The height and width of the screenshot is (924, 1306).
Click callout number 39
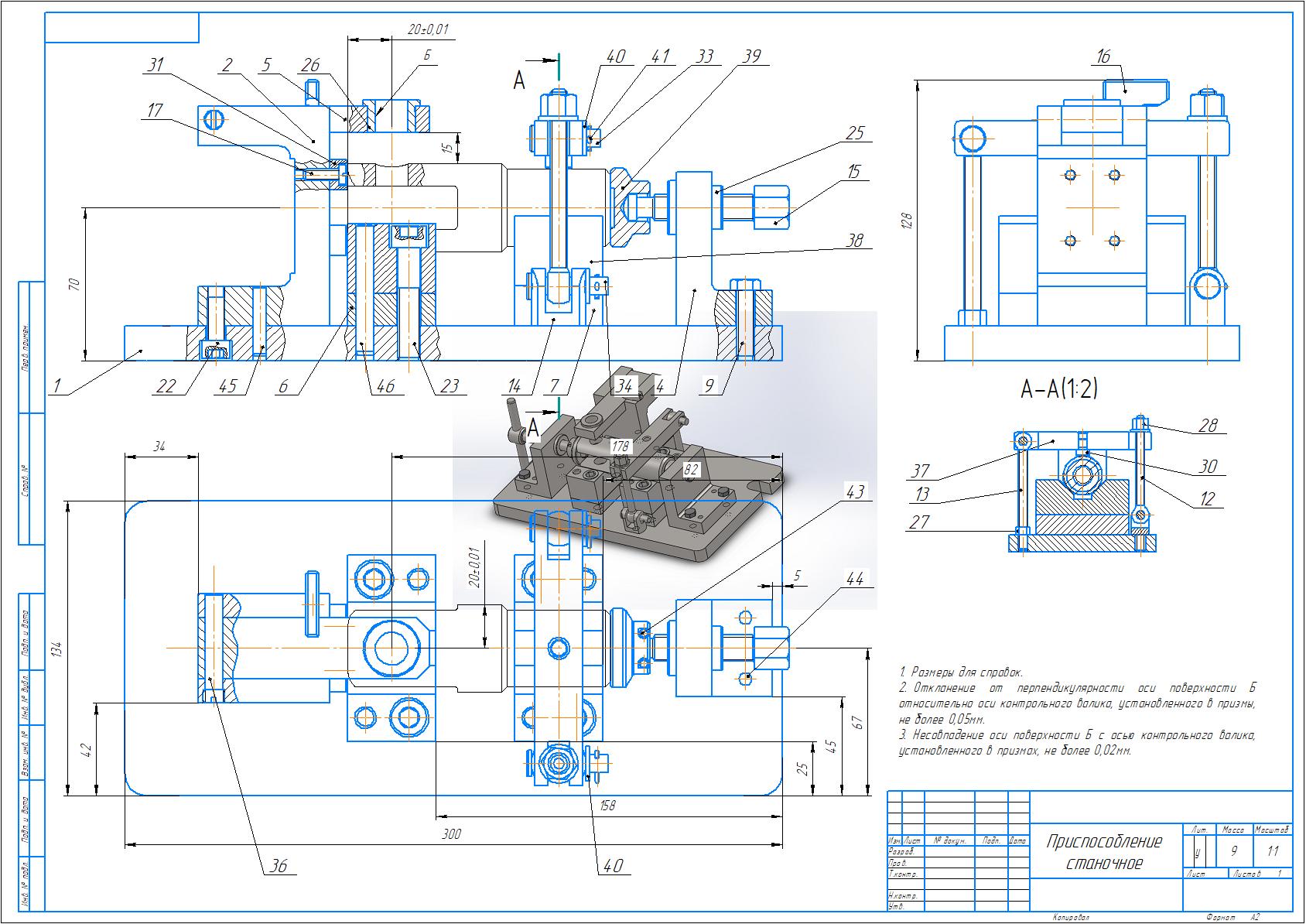[x=750, y=56]
